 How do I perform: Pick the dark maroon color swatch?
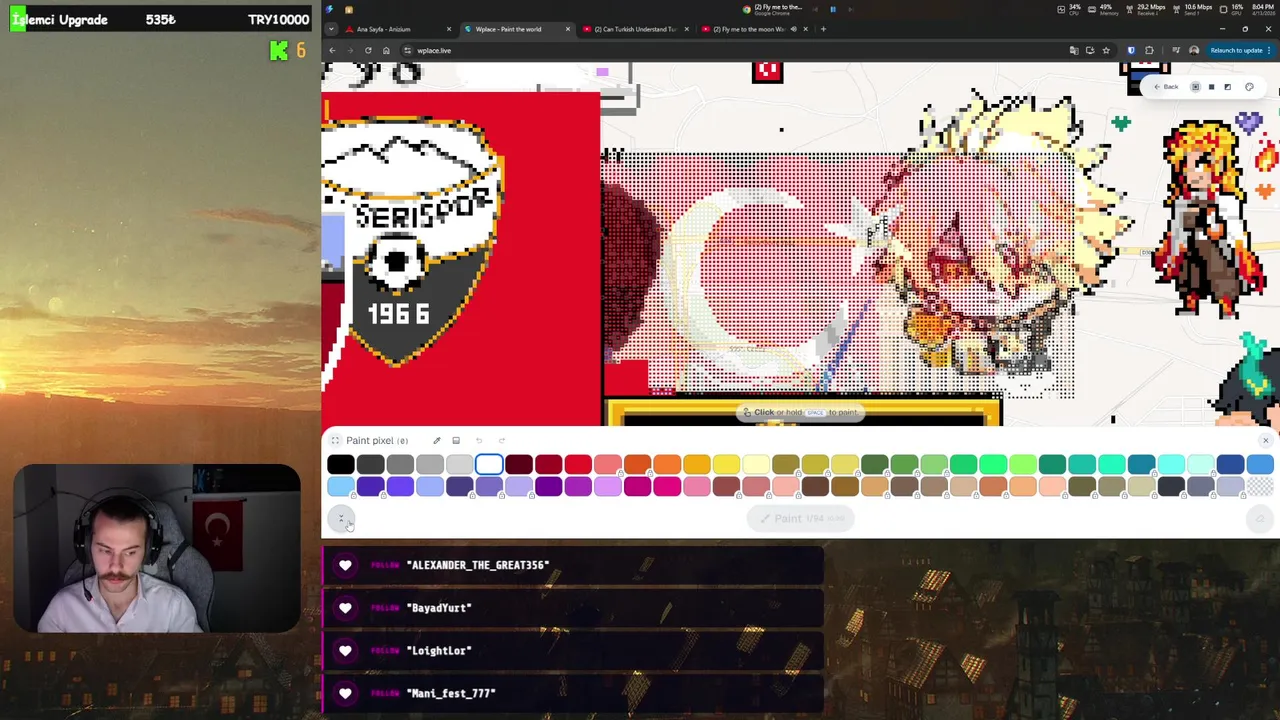[x=519, y=464]
